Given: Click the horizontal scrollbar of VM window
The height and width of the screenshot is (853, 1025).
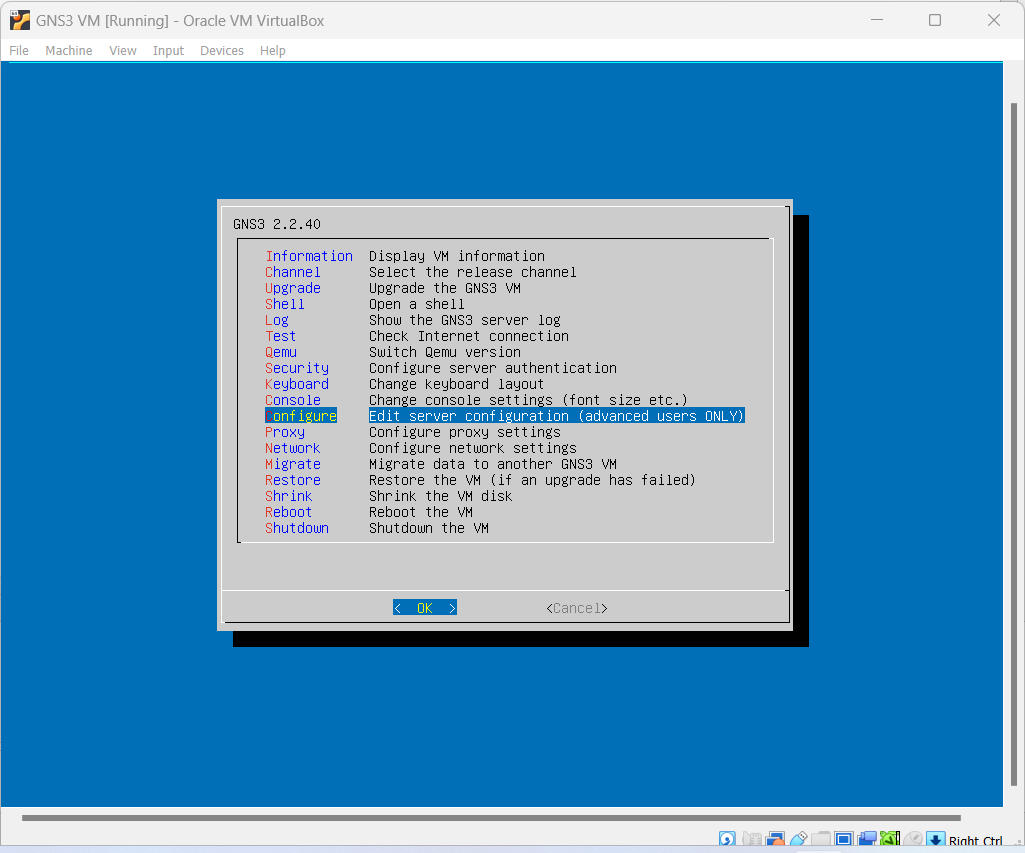Looking at the screenshot, I should coord(491,818).
